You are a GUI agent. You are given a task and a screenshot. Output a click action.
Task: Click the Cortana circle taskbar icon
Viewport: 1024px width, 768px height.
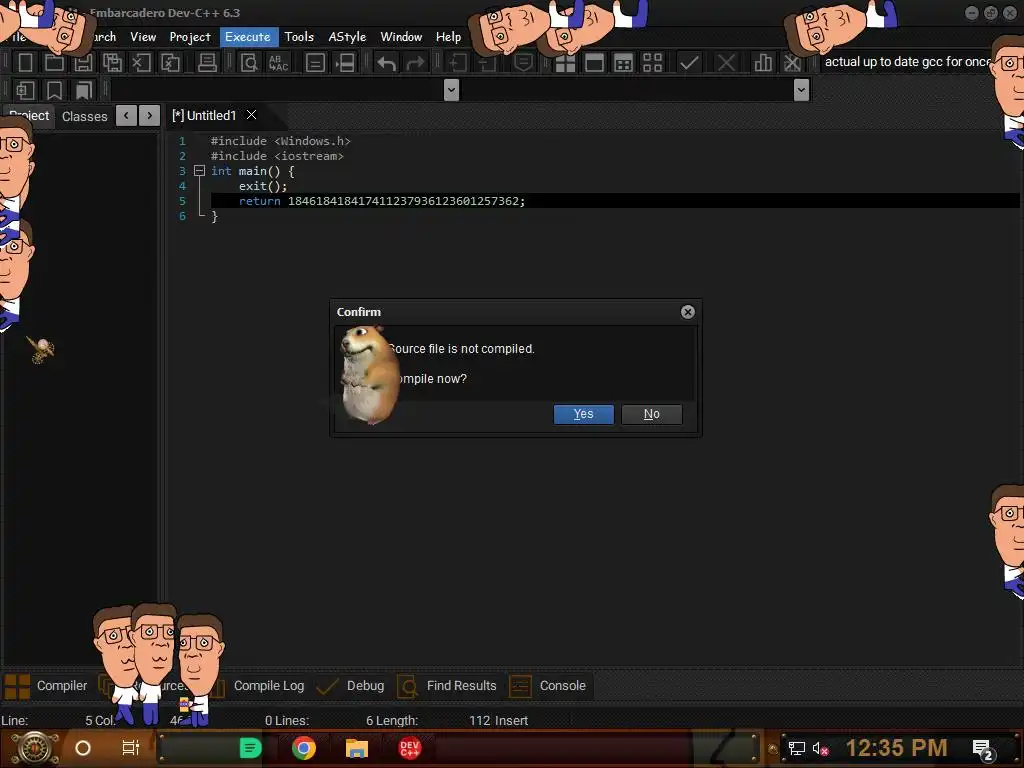(x=83, y=748)
